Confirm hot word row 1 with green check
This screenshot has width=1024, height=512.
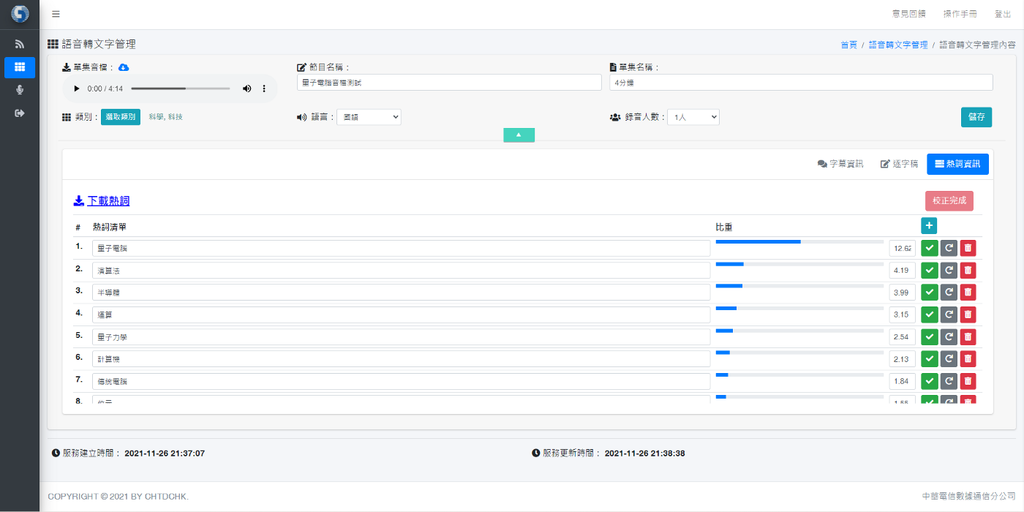pos(929,248)
